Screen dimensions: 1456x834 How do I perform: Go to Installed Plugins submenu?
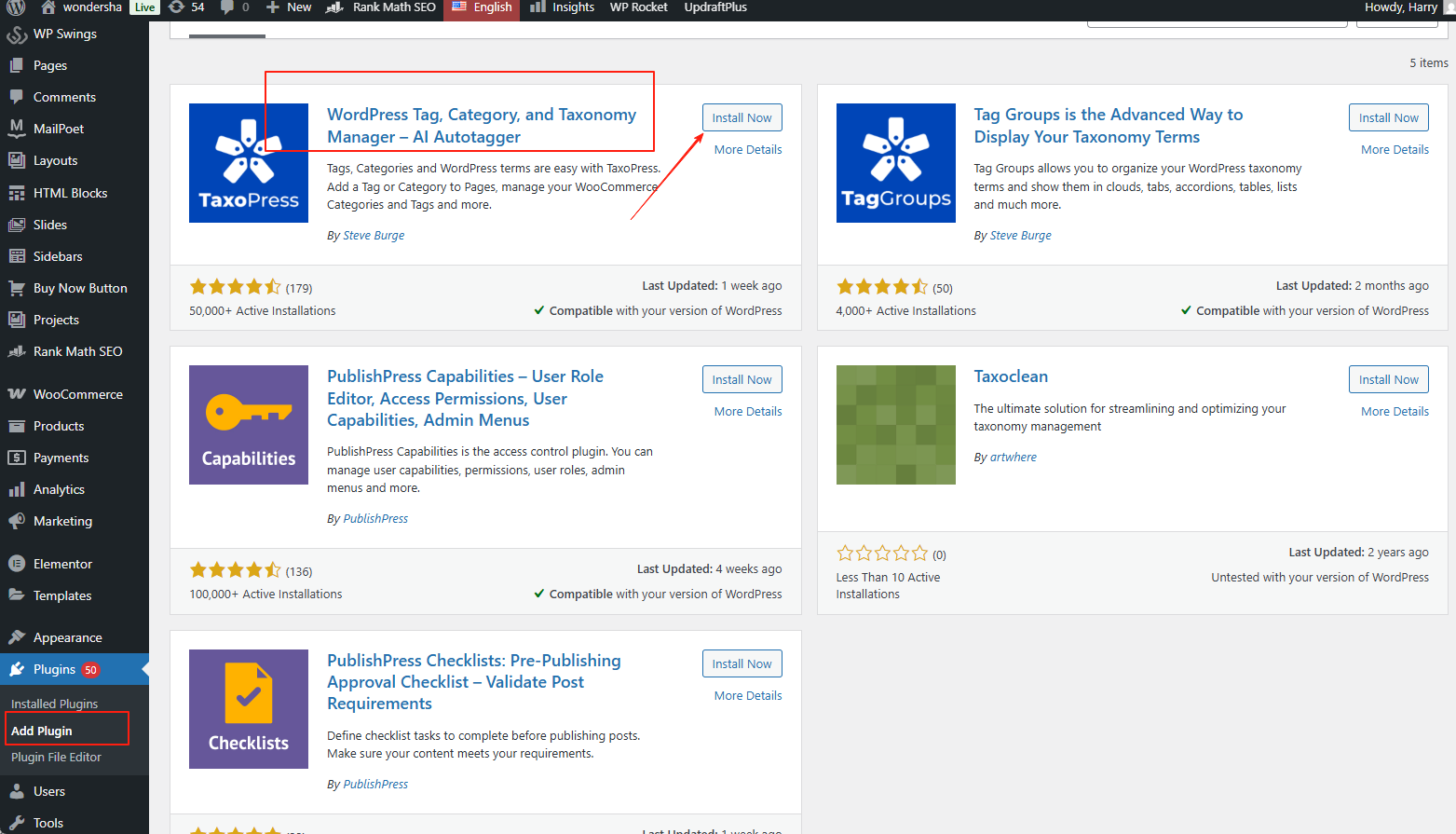pyautogui.click(x=54, y=704)
